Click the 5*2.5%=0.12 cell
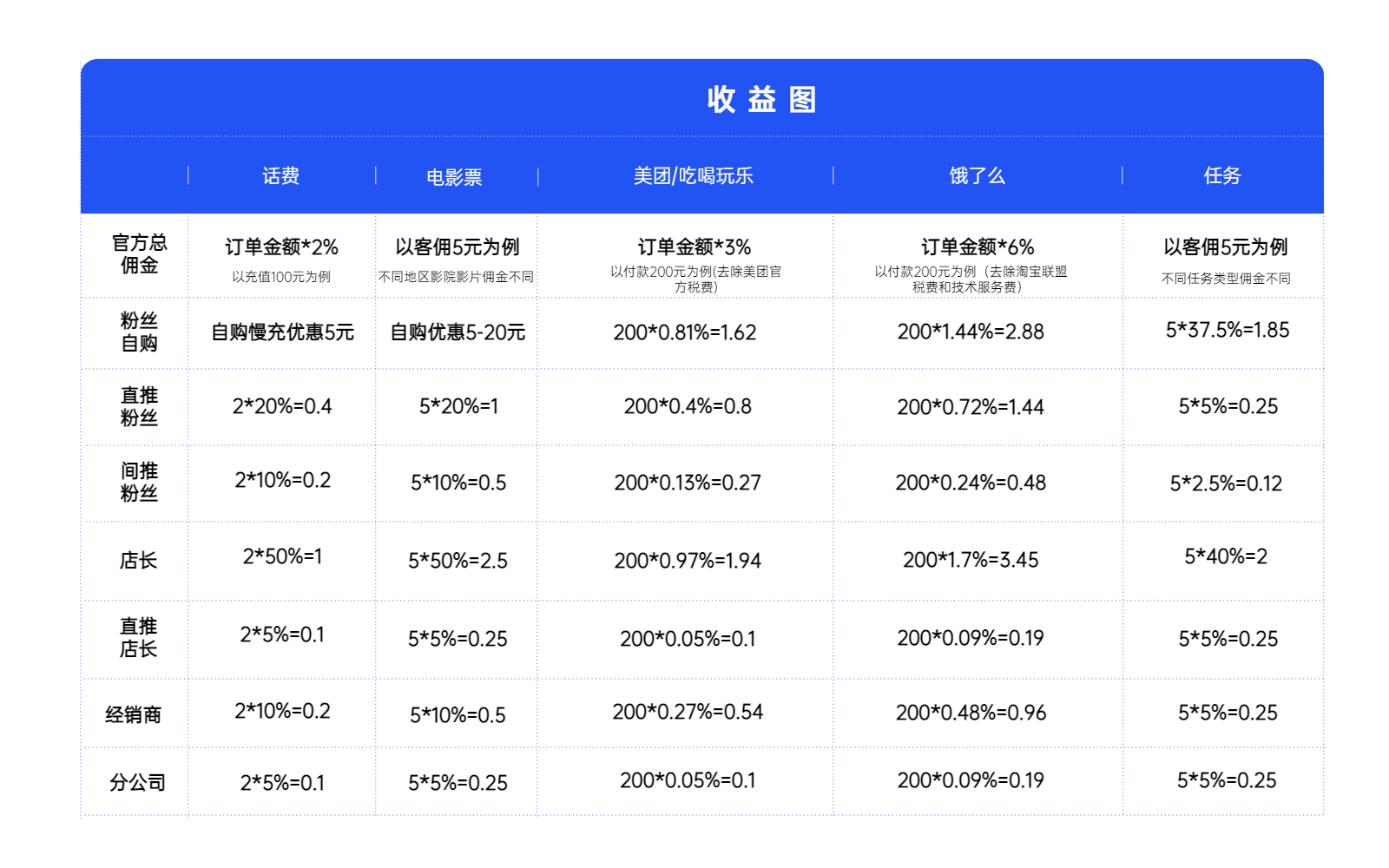Screen dimensions: 1389x868 point(1226,483)
